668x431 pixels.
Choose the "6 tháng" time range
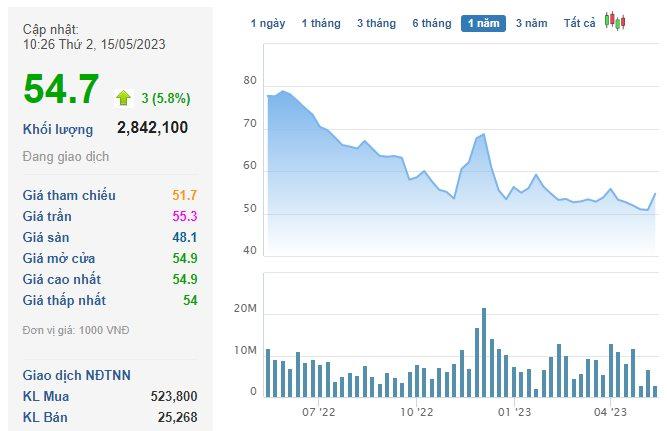tap(432, 23)
